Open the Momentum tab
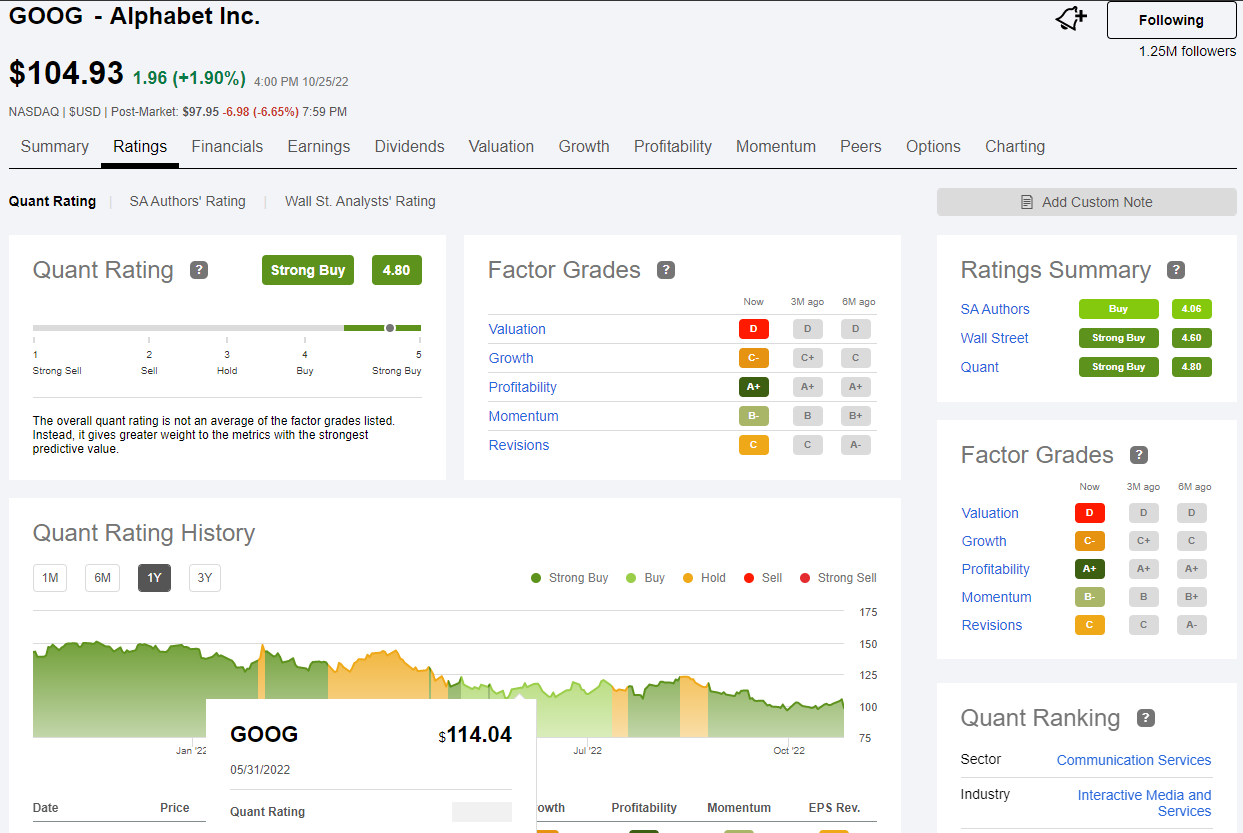The image size is (1243, 833). pyautogui.click(x=776, y=146)
